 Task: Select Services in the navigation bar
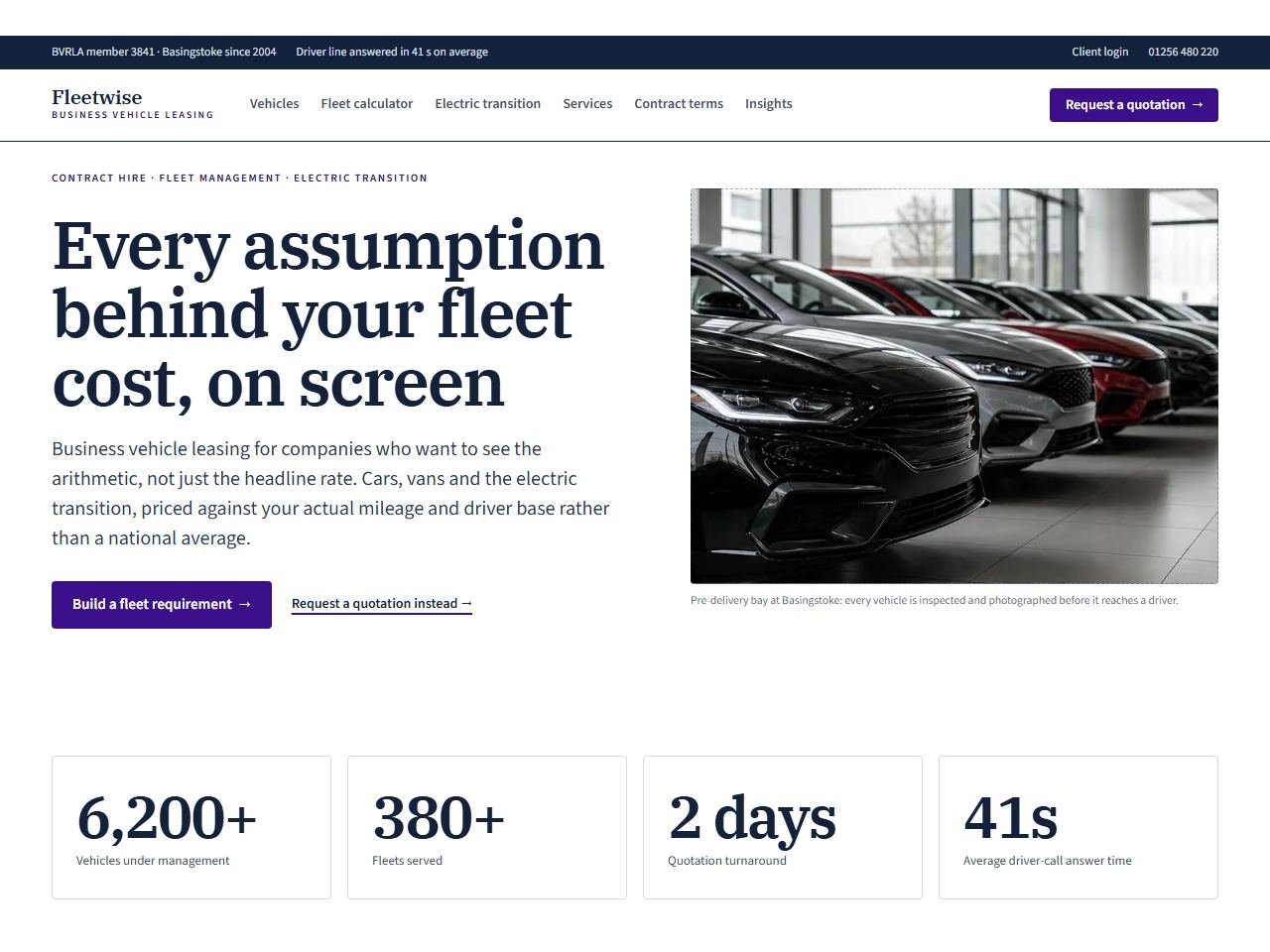587,104
